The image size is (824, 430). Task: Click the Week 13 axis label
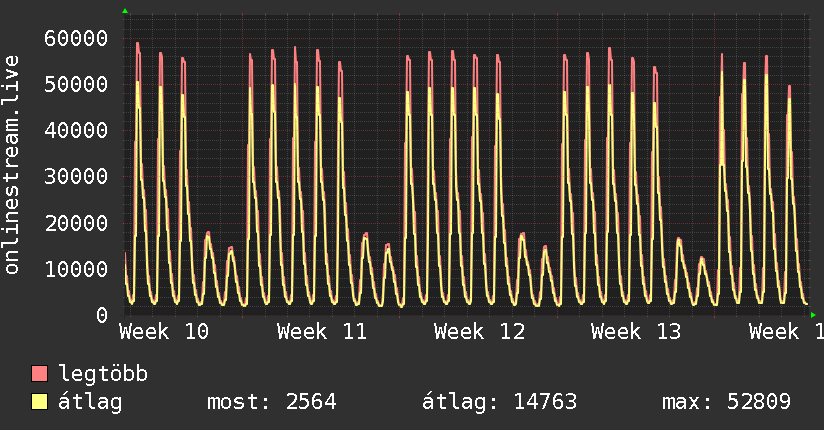[x=636, y=332]
